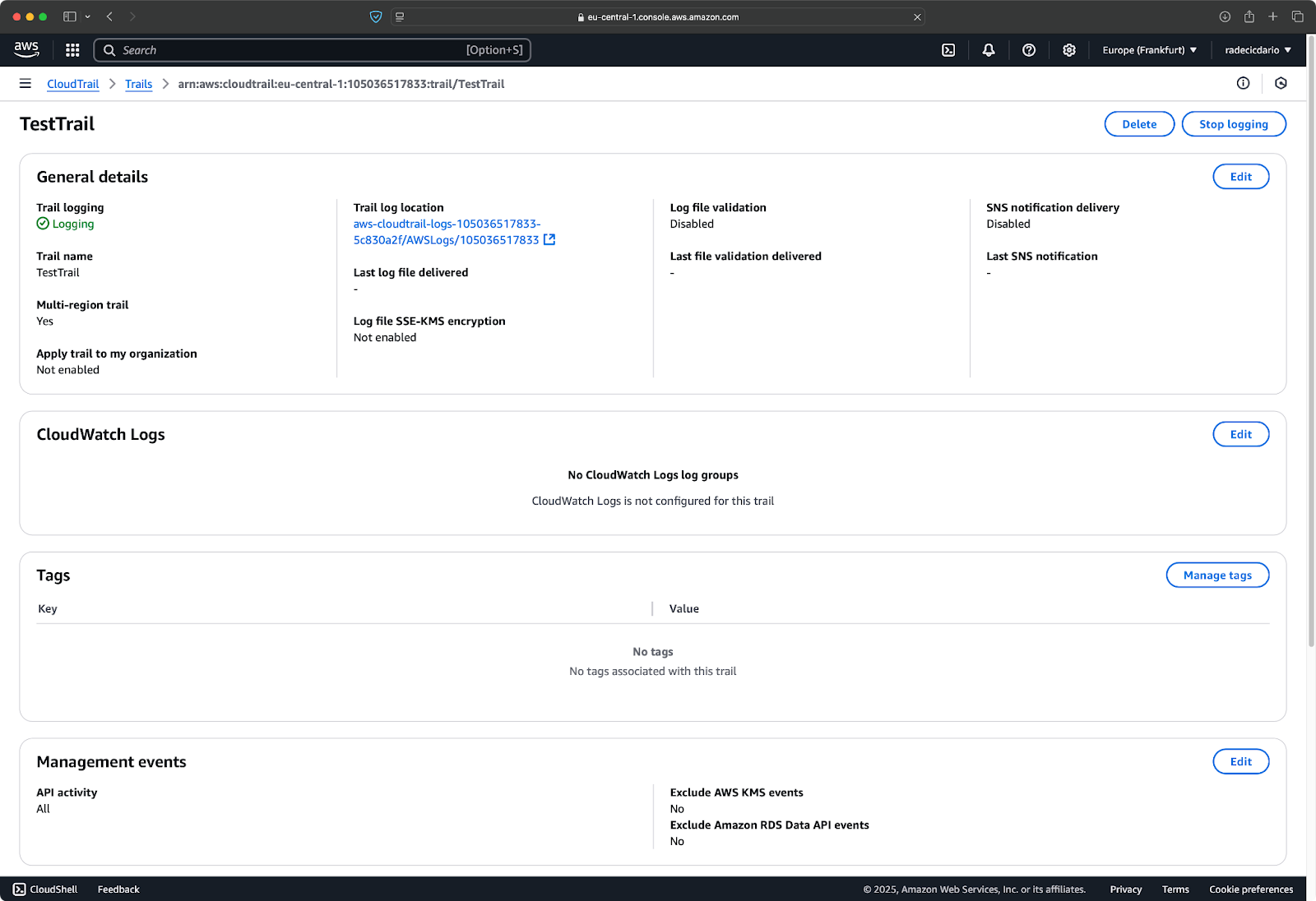
Task: Open the hexagon tools panel icon
Action: (x=1281, y=83)
